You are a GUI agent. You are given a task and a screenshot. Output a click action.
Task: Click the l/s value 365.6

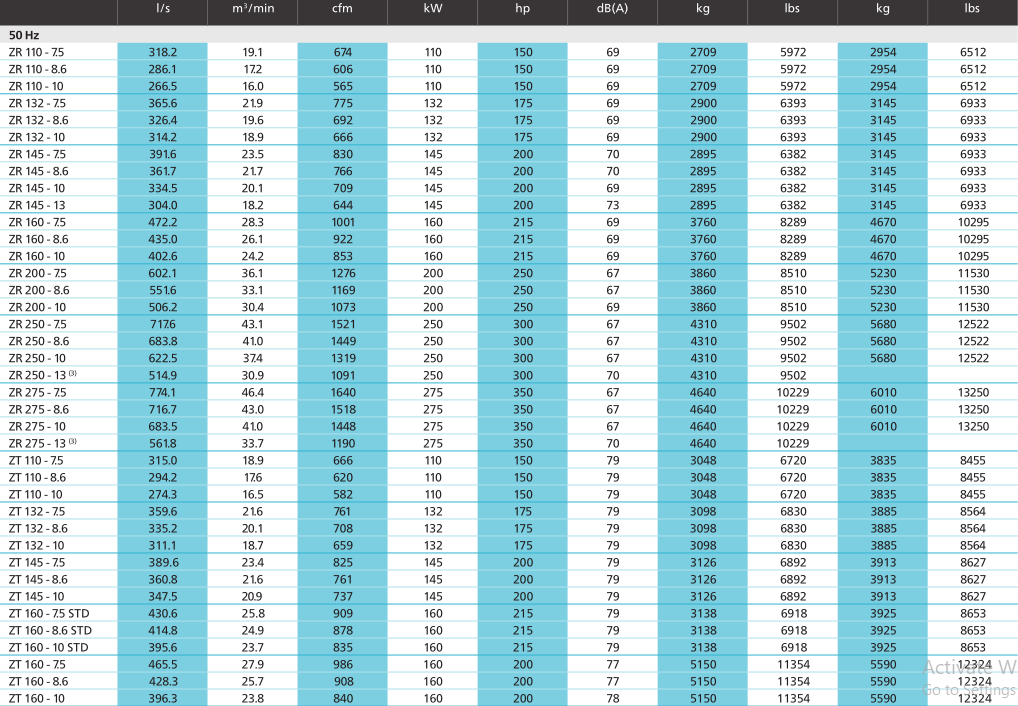tap(162, 103)
